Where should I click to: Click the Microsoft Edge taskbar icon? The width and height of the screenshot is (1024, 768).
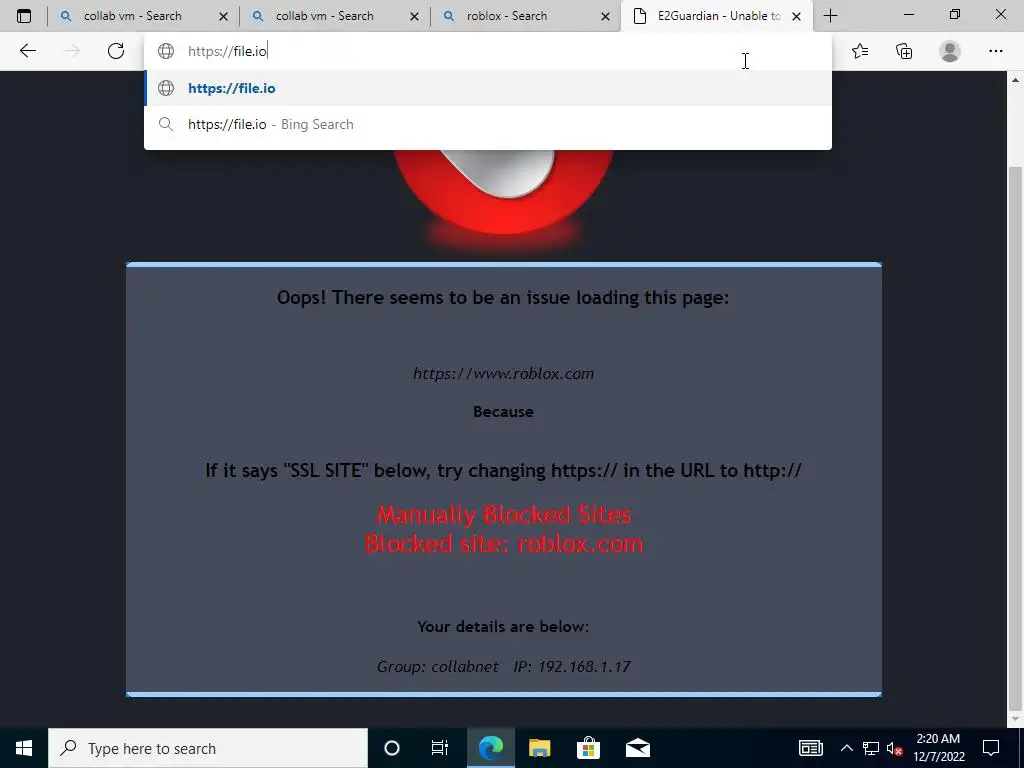[490, 748]
